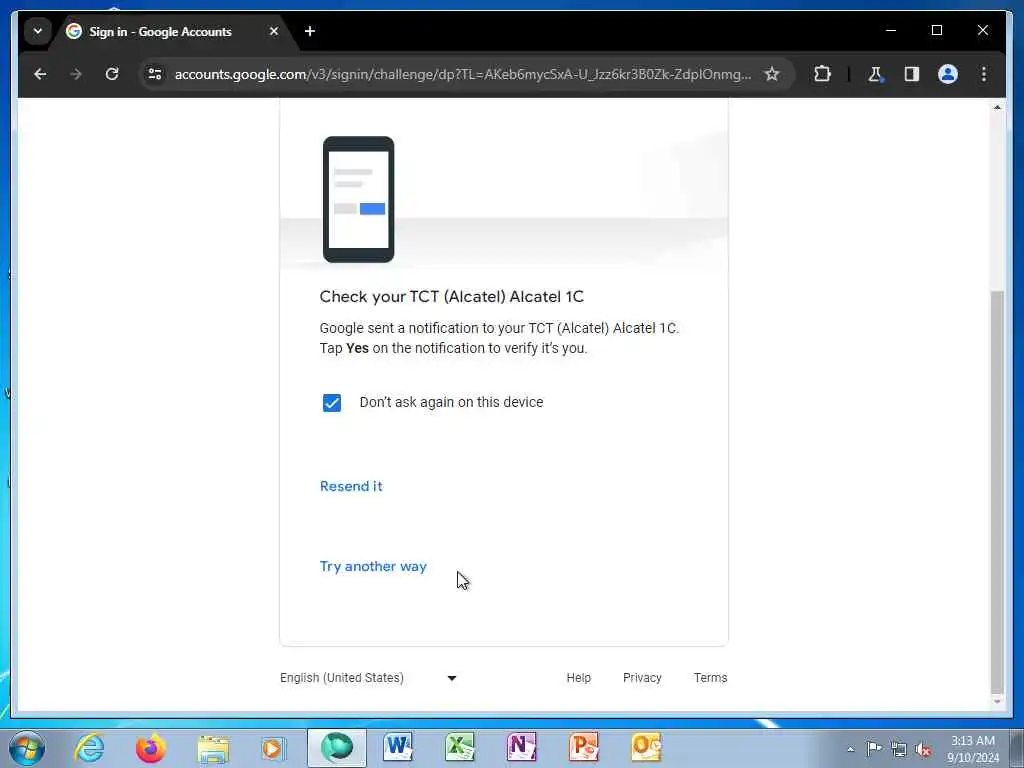
Task: Click Resend it link
Action: tap(351, 486)
